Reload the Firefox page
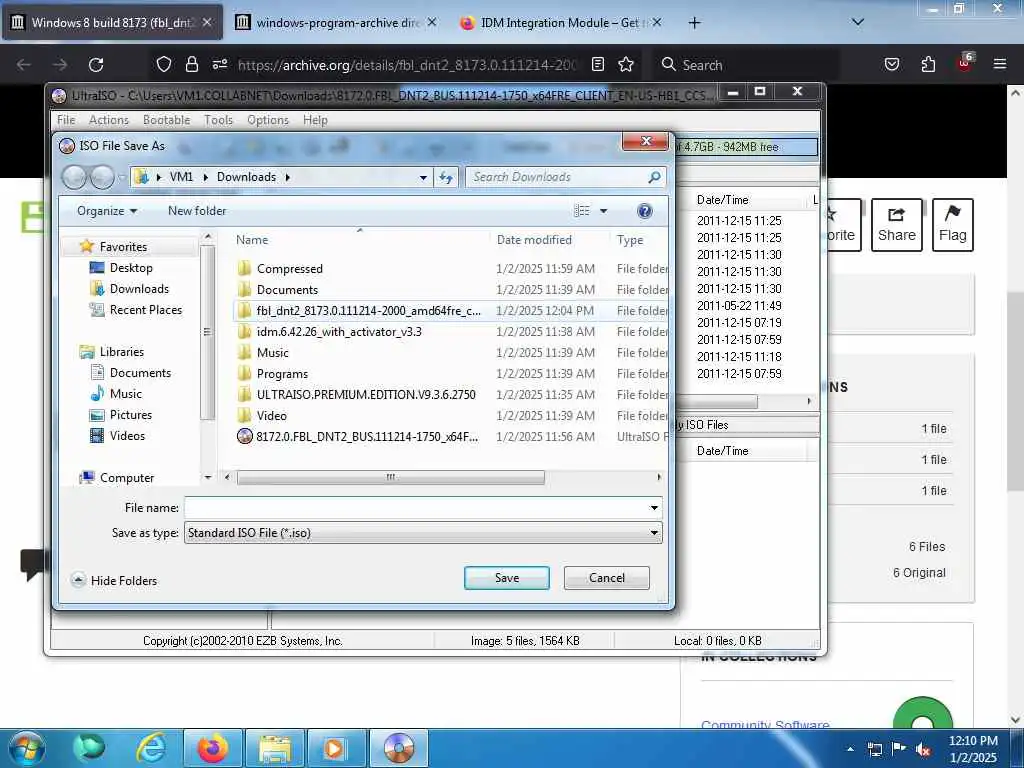The width and height of the screenshot is (1024, 768). pyautogui.click(x=96, y=65)
